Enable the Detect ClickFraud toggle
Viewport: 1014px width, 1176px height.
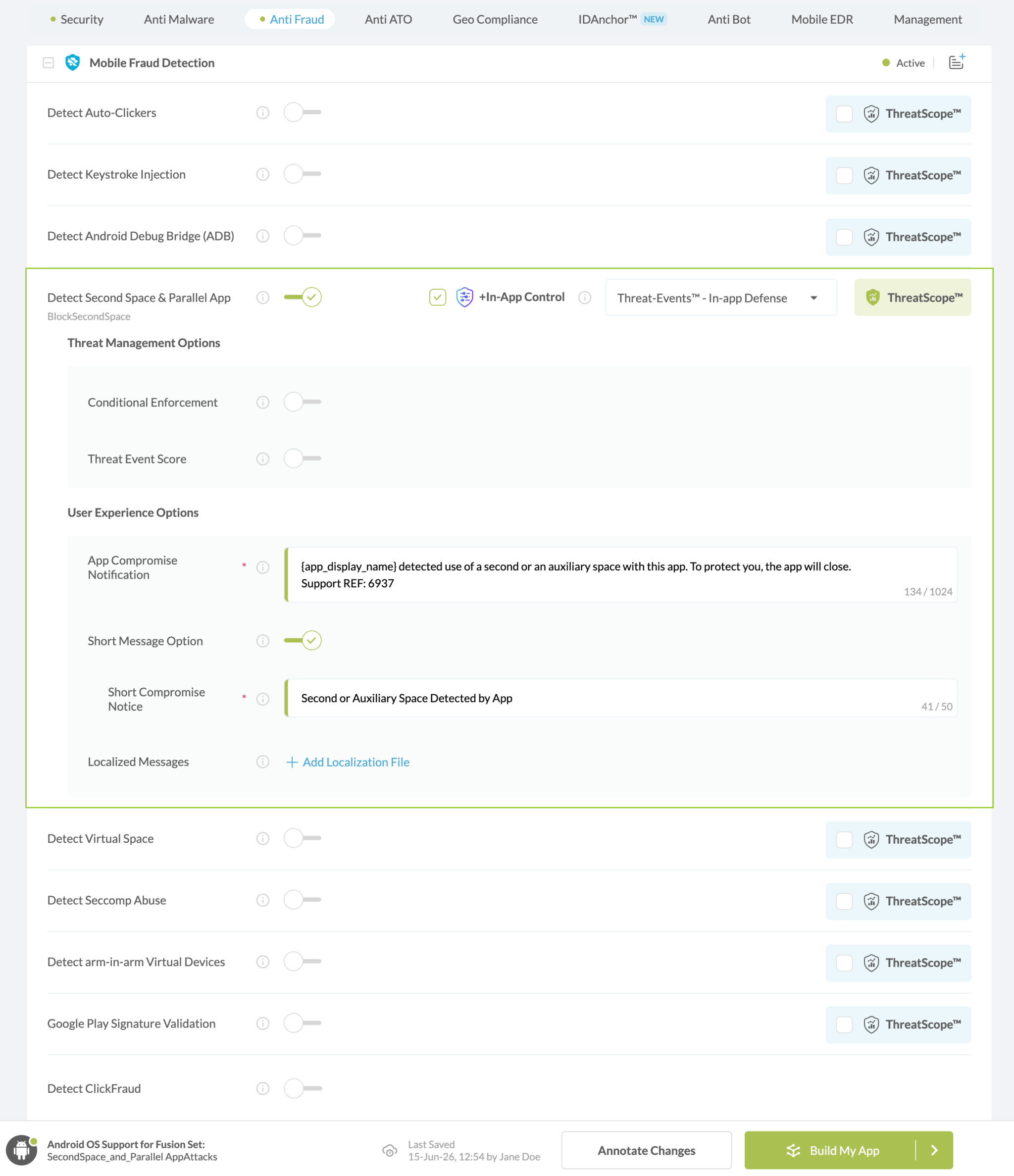(x=303, y=1088)
